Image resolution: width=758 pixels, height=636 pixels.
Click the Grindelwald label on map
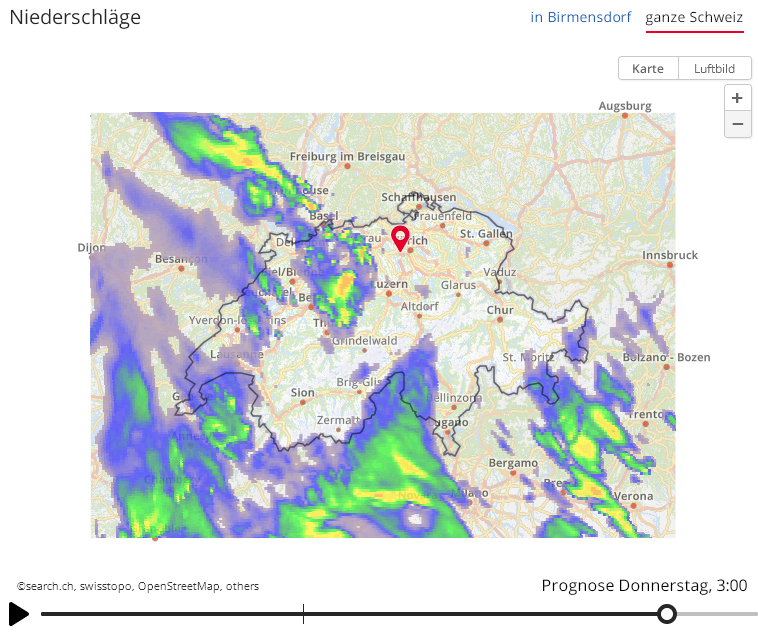click(x=364, y=341)
